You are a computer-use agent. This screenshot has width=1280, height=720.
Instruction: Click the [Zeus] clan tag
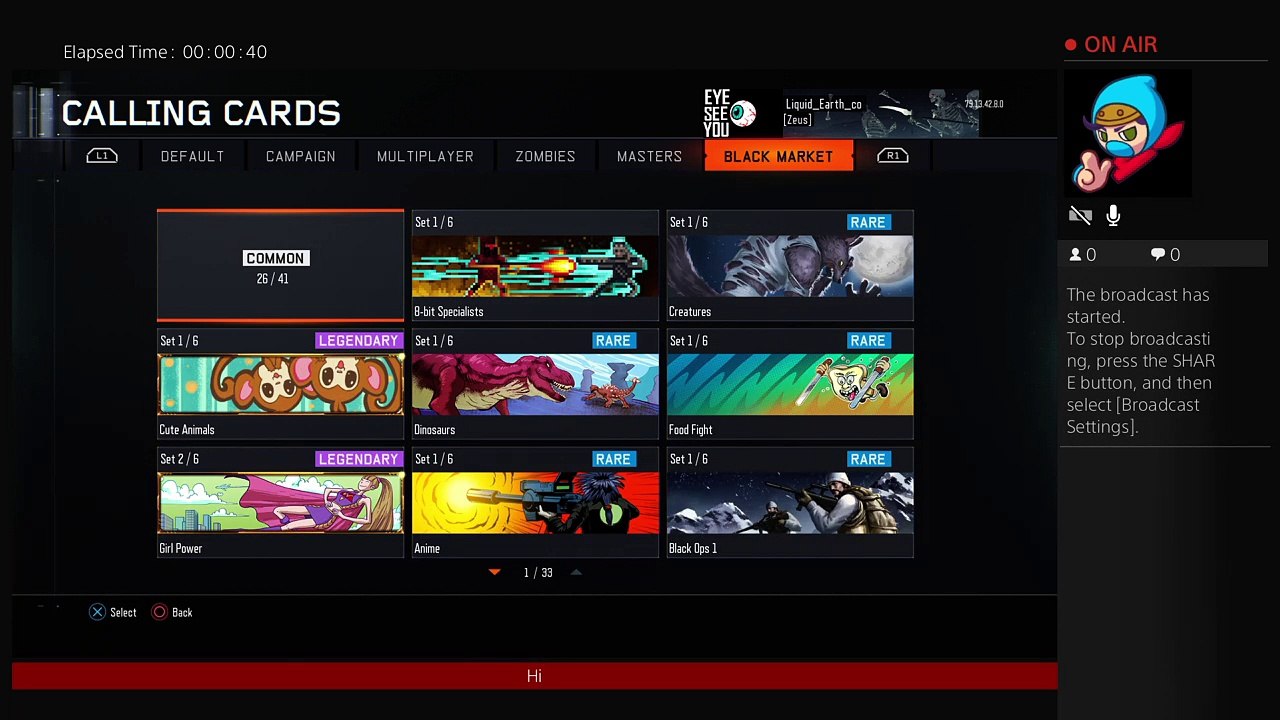tap(798, 120)
